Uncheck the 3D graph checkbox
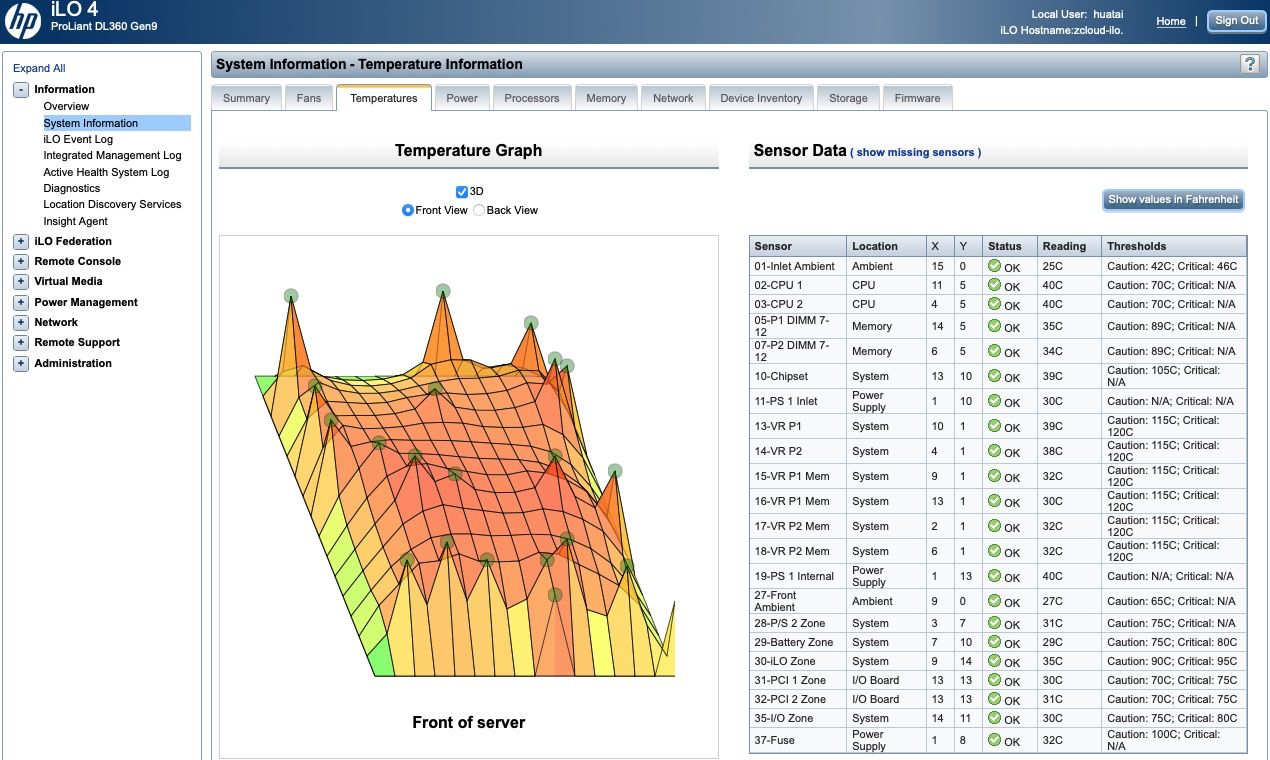 [462, 192]
